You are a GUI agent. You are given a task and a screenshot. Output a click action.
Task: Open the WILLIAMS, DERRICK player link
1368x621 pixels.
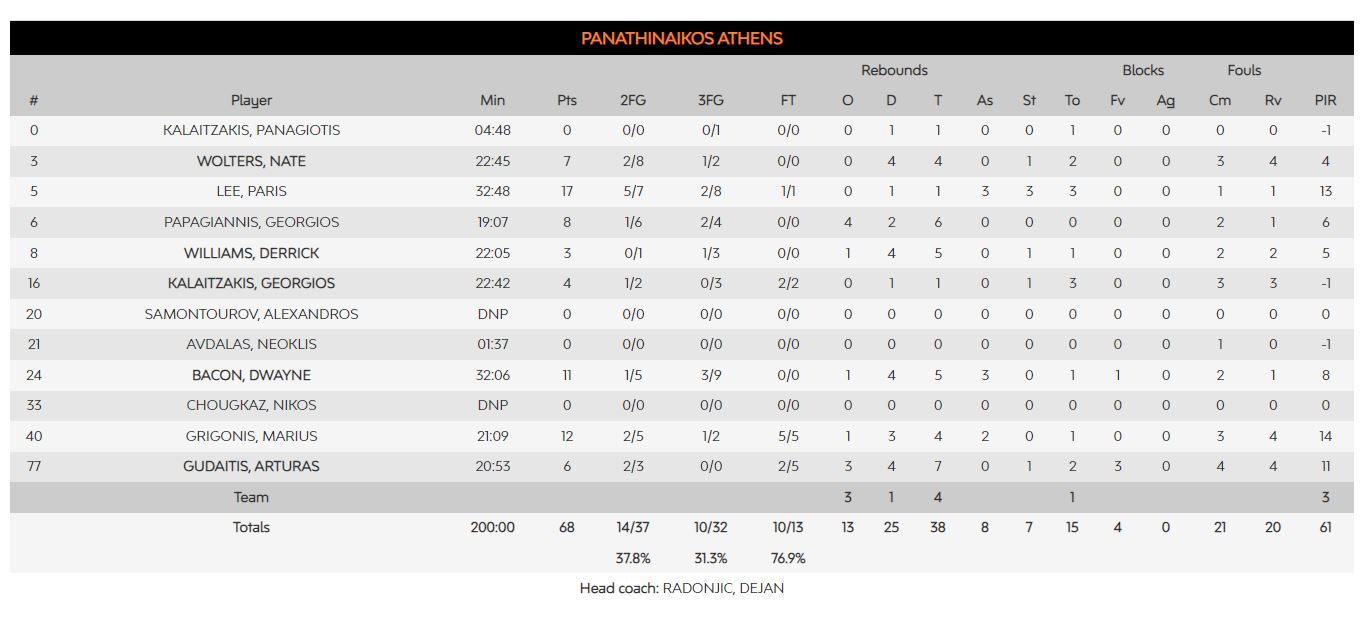(251, 253)
